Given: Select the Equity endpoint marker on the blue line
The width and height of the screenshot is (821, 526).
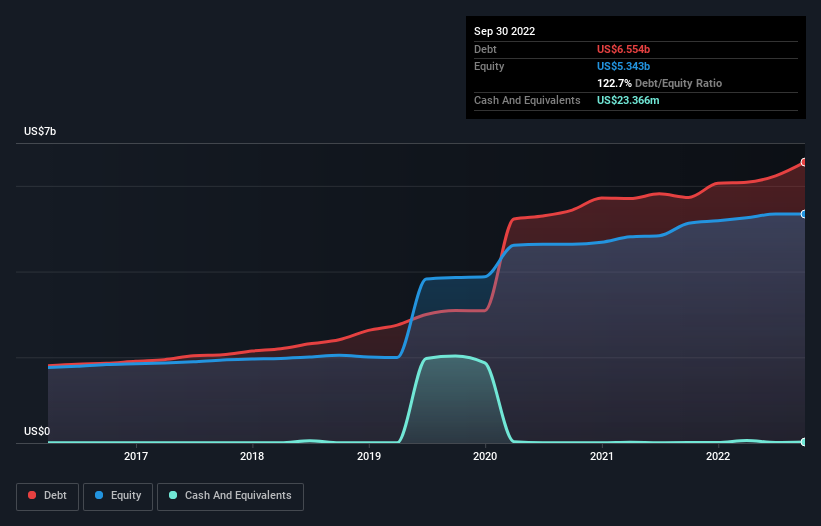Looking at the screenshot, I should tap(804, 214).
